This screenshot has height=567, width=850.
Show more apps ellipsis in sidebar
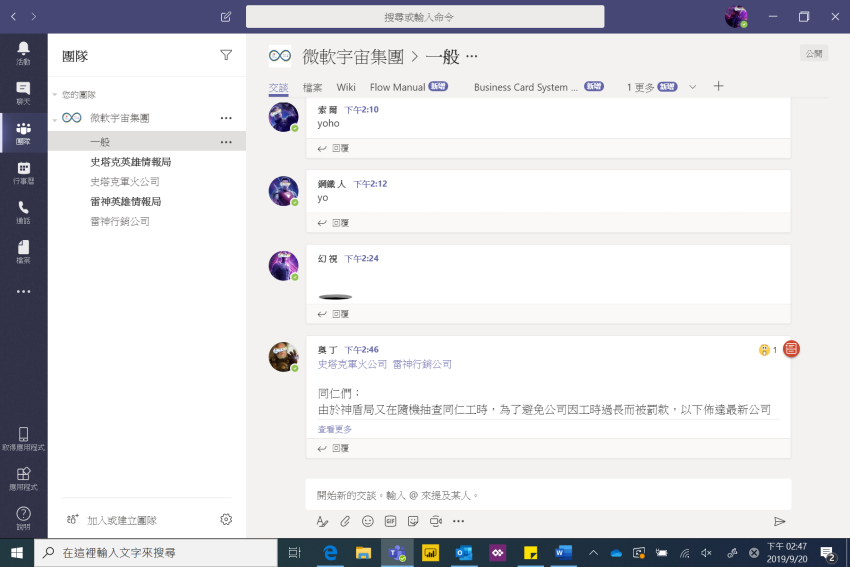(x=23, y=292)
